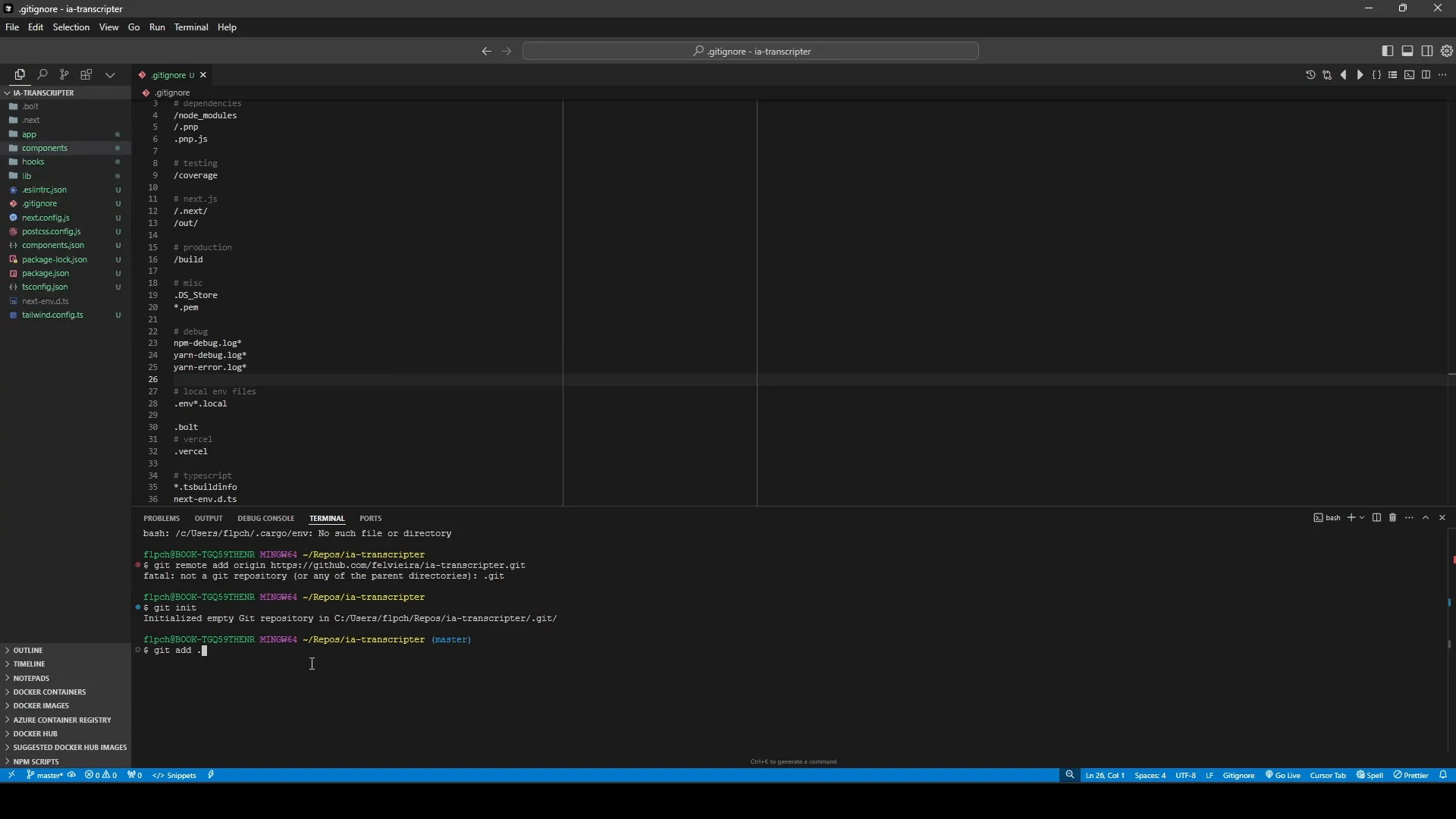Open next.config.js in the explorer
Image resolution: width=1456 pixels, height=819 pixels.
point(65,218)
